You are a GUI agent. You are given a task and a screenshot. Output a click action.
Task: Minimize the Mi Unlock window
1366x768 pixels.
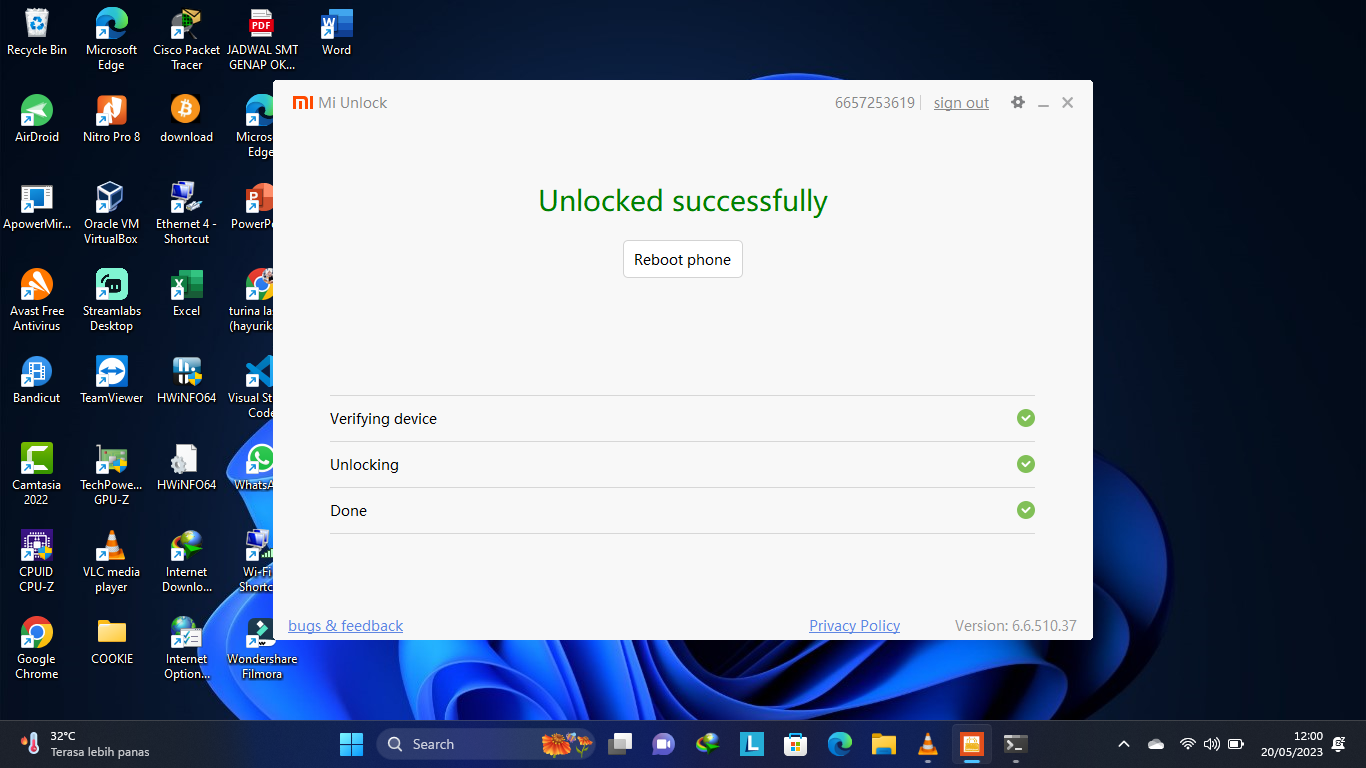[1043, 103]
